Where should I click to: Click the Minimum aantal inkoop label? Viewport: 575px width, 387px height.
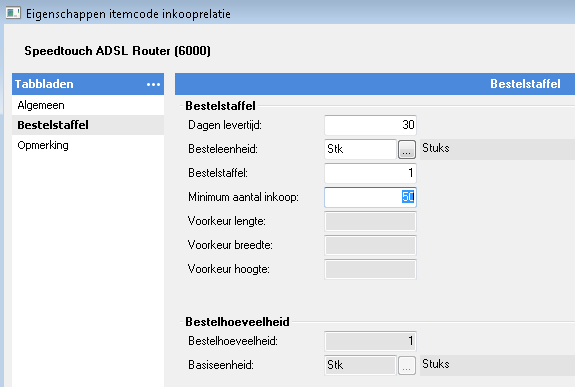coord(243,197)
